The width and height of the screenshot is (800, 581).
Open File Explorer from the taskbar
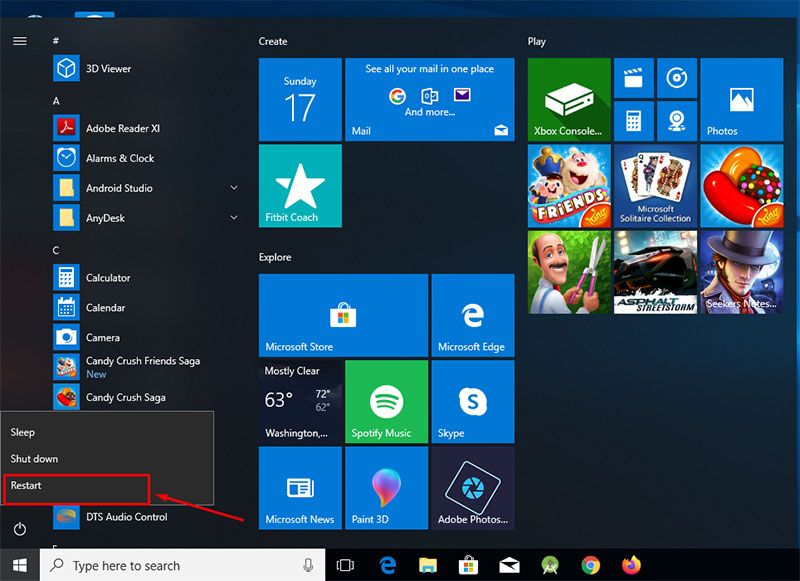click(x=428, y=565)
